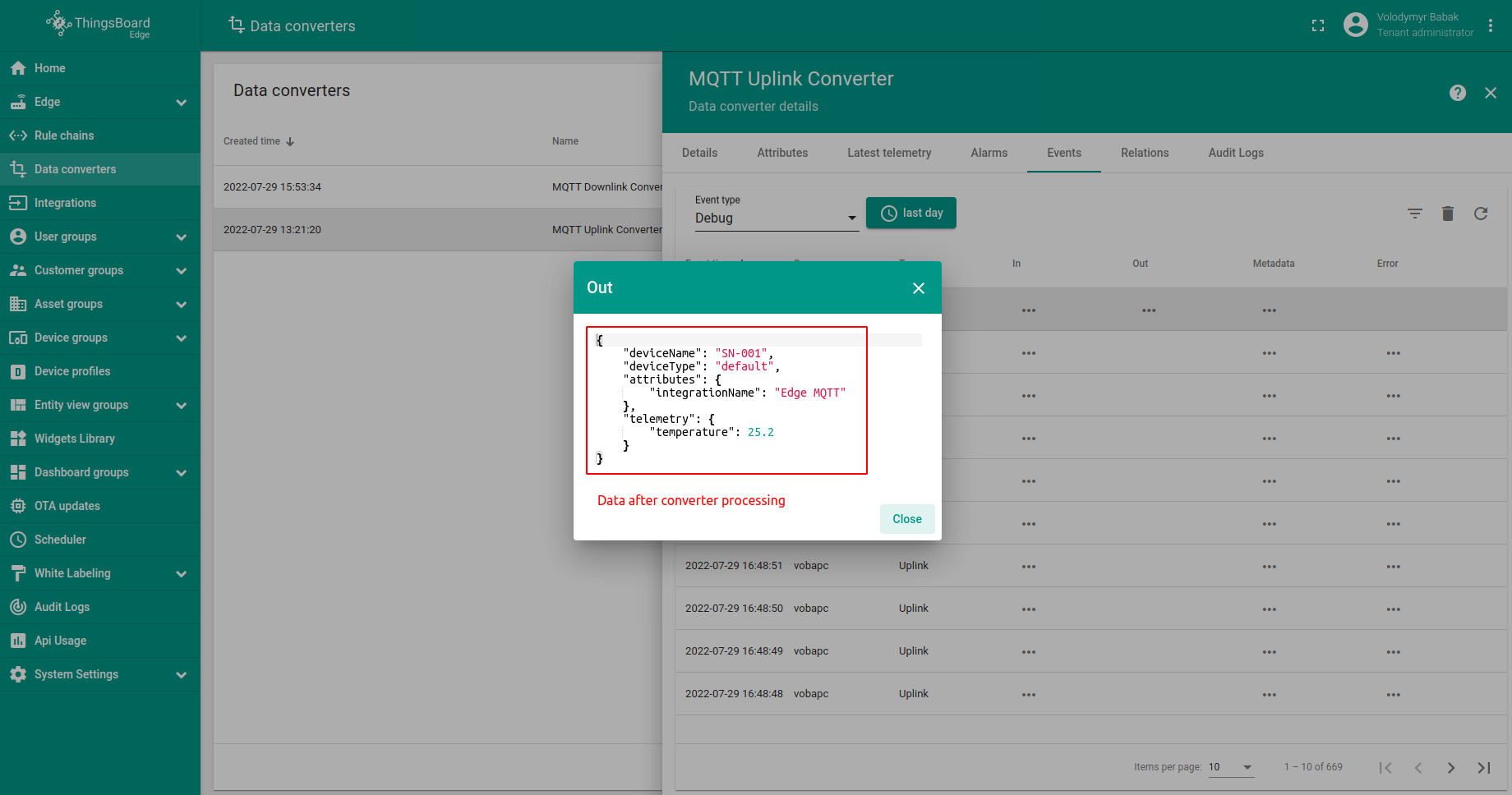The image size is (1512, 795).
Task: Go to Widgets Library
Action: pos(100,439)
